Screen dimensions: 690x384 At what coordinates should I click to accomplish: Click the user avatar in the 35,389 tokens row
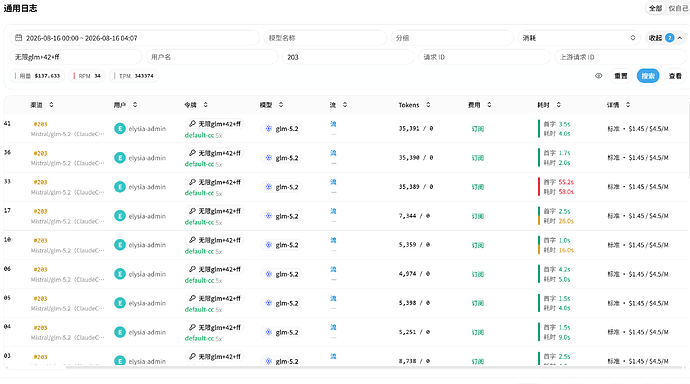coord(120,187)
